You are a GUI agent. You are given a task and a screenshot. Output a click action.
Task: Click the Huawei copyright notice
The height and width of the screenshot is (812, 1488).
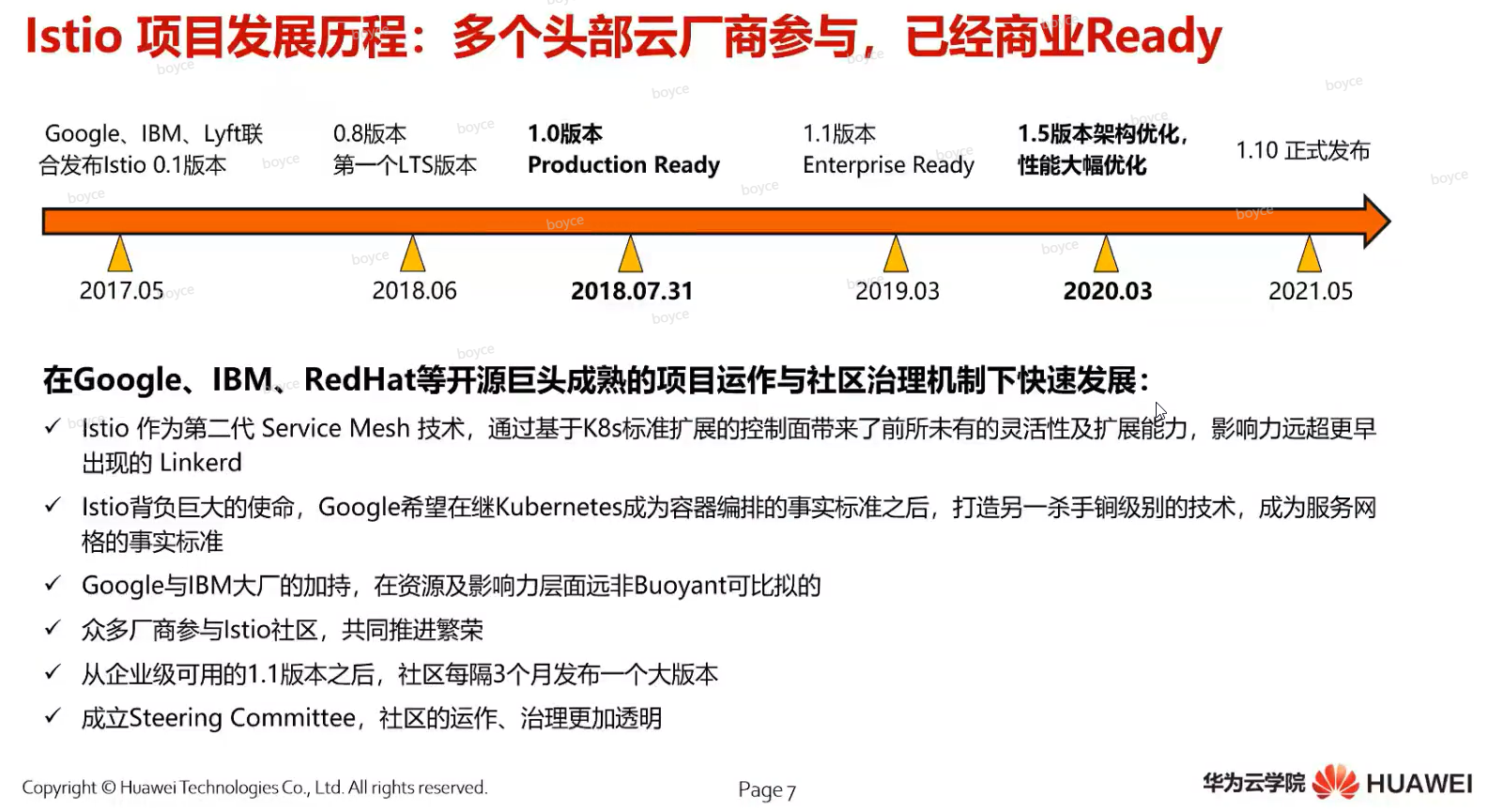[x=254, y=788]
